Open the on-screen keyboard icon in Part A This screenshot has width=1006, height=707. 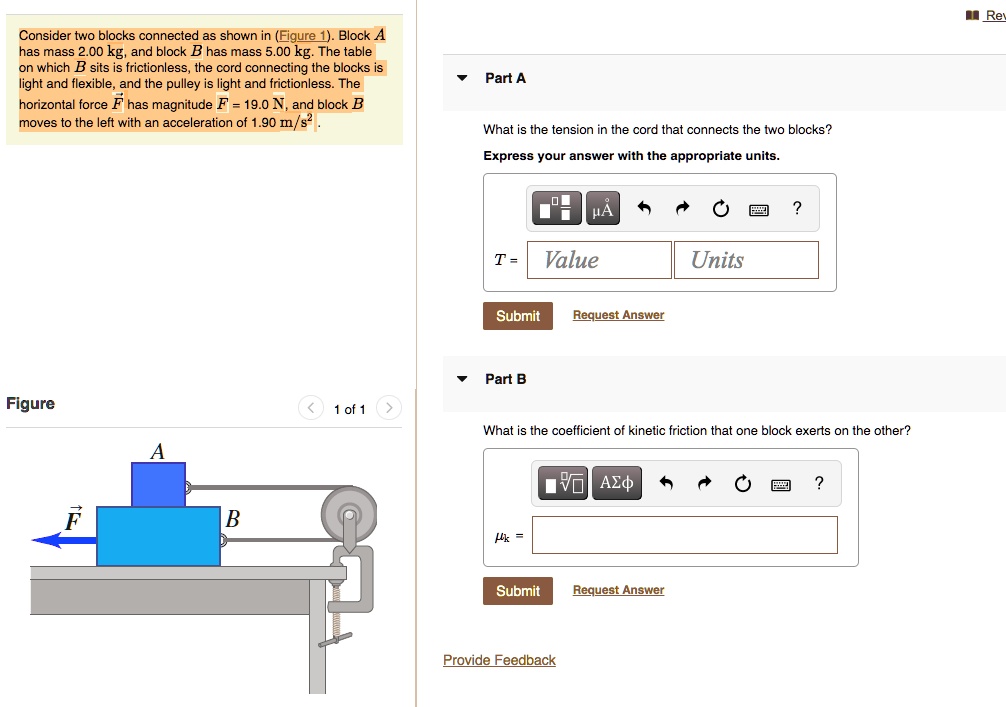758,208
